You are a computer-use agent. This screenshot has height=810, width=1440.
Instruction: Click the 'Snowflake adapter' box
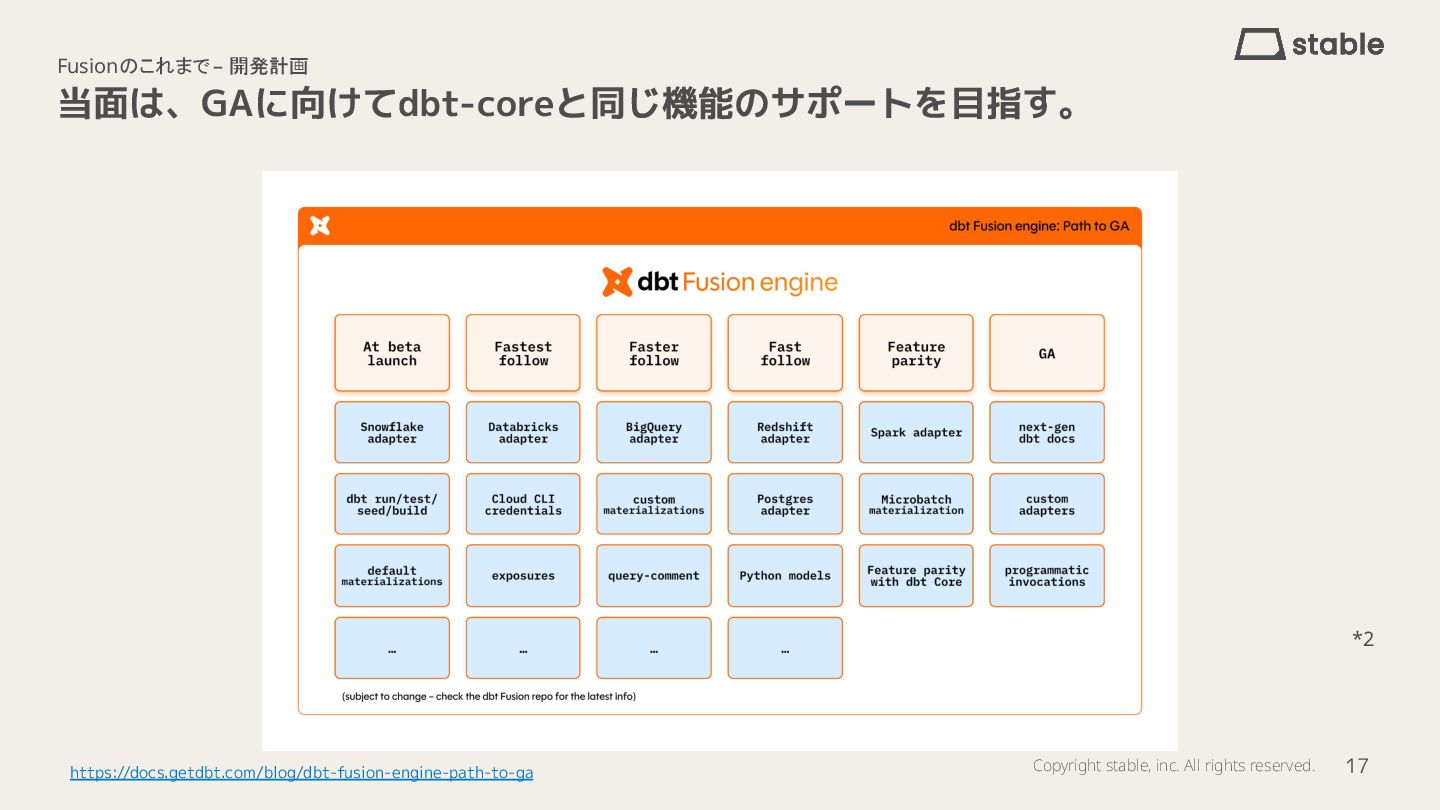(x=392, y=433)
